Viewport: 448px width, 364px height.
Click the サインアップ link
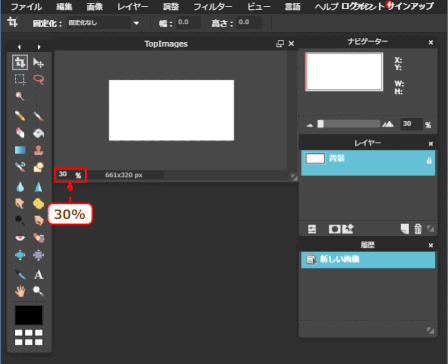pyautogui.click(x=411, y=6)
